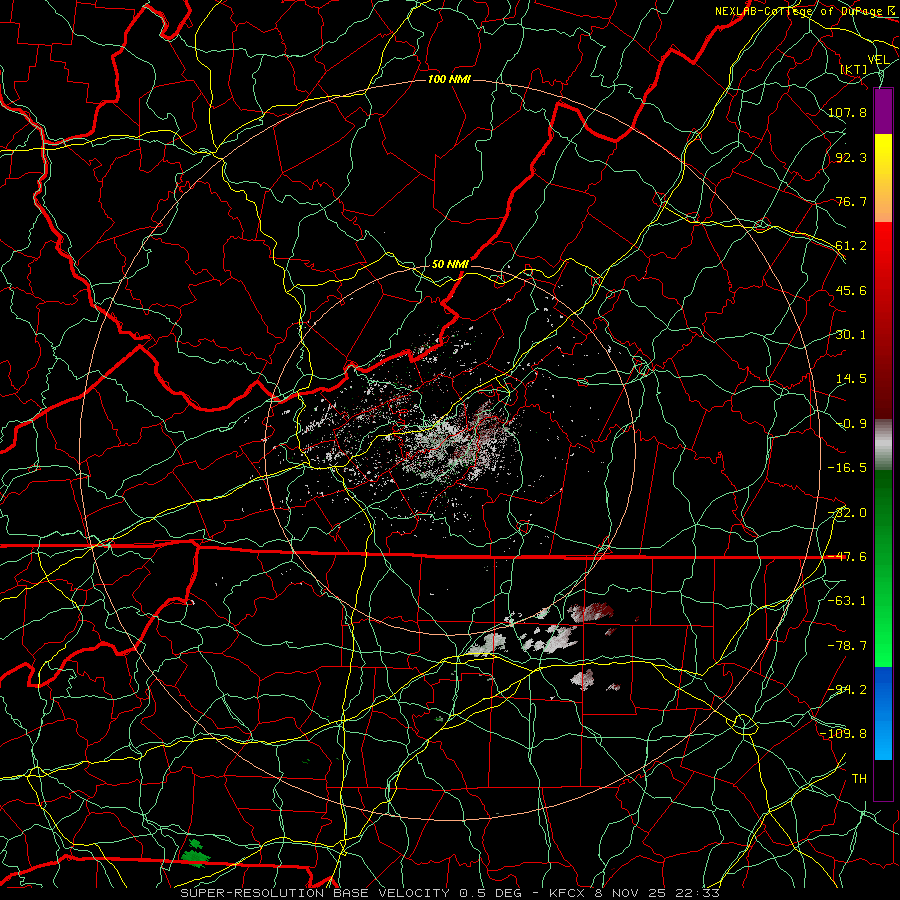Viewport: 900px width, 900px height.
Task: Select the -32.0 velocity scale value
Action: [x=847, y=513]
